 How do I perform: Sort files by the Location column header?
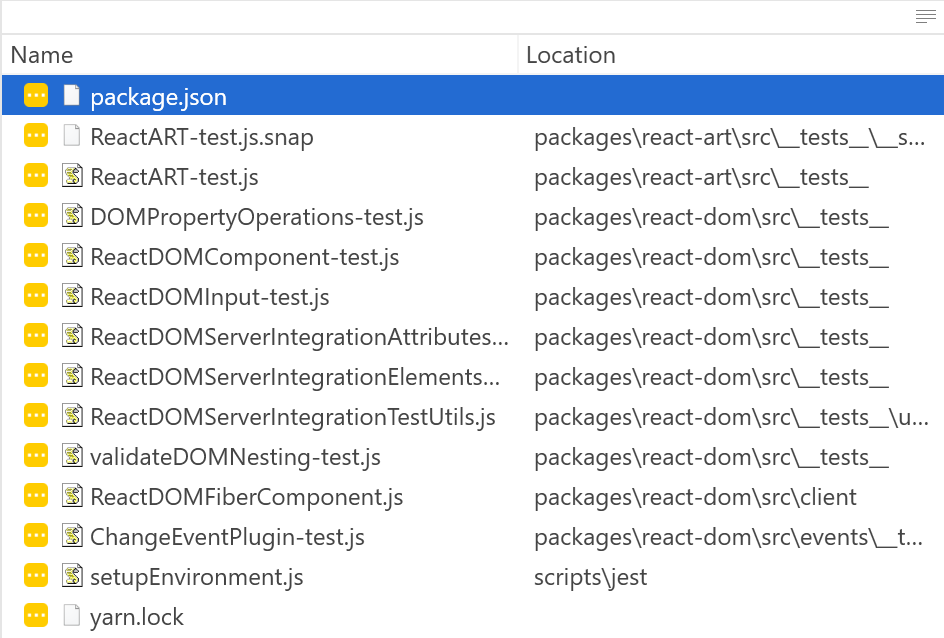[x=731, y=55]
